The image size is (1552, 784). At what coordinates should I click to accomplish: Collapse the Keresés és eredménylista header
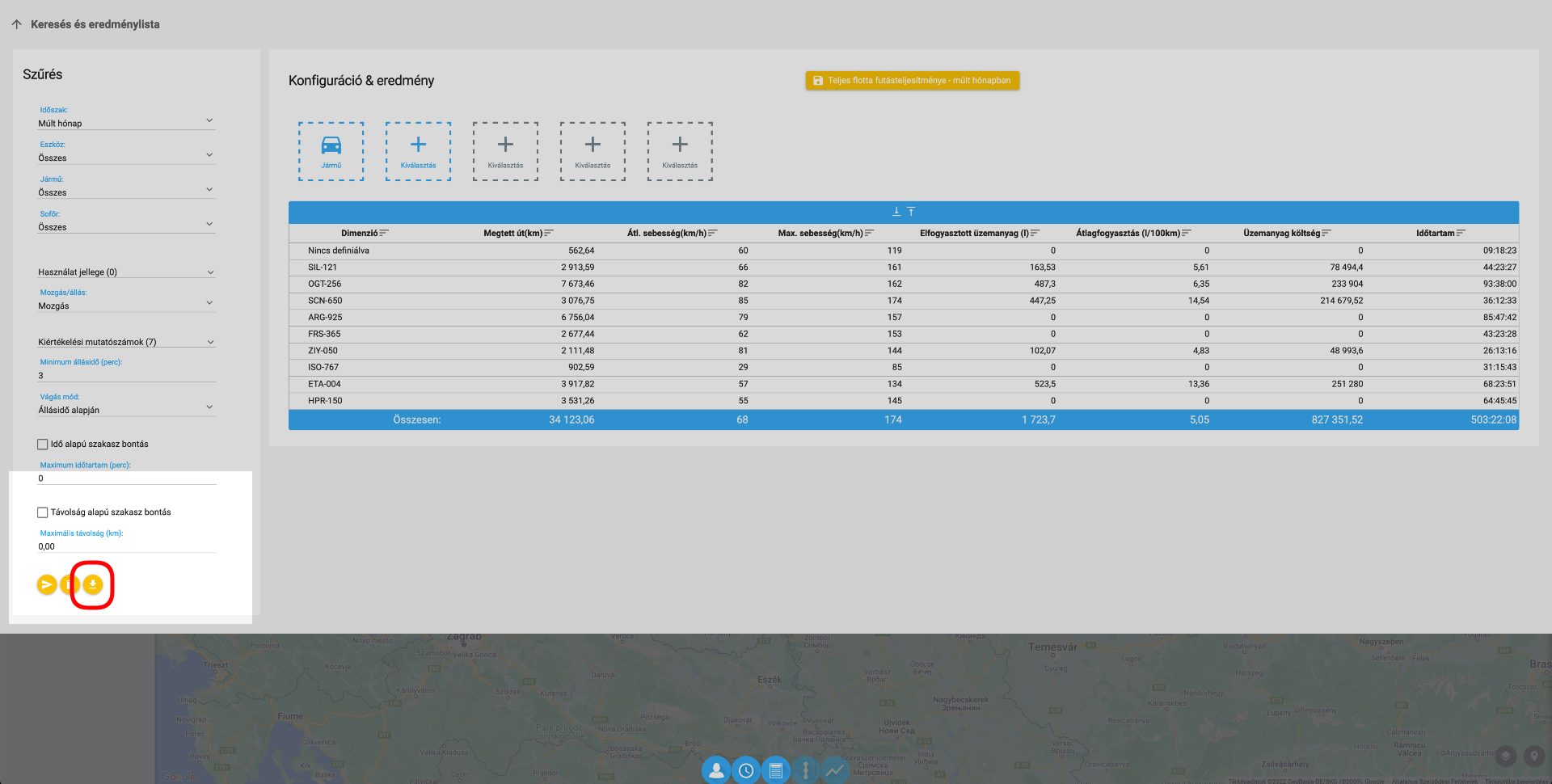click(x=17, y=24)
